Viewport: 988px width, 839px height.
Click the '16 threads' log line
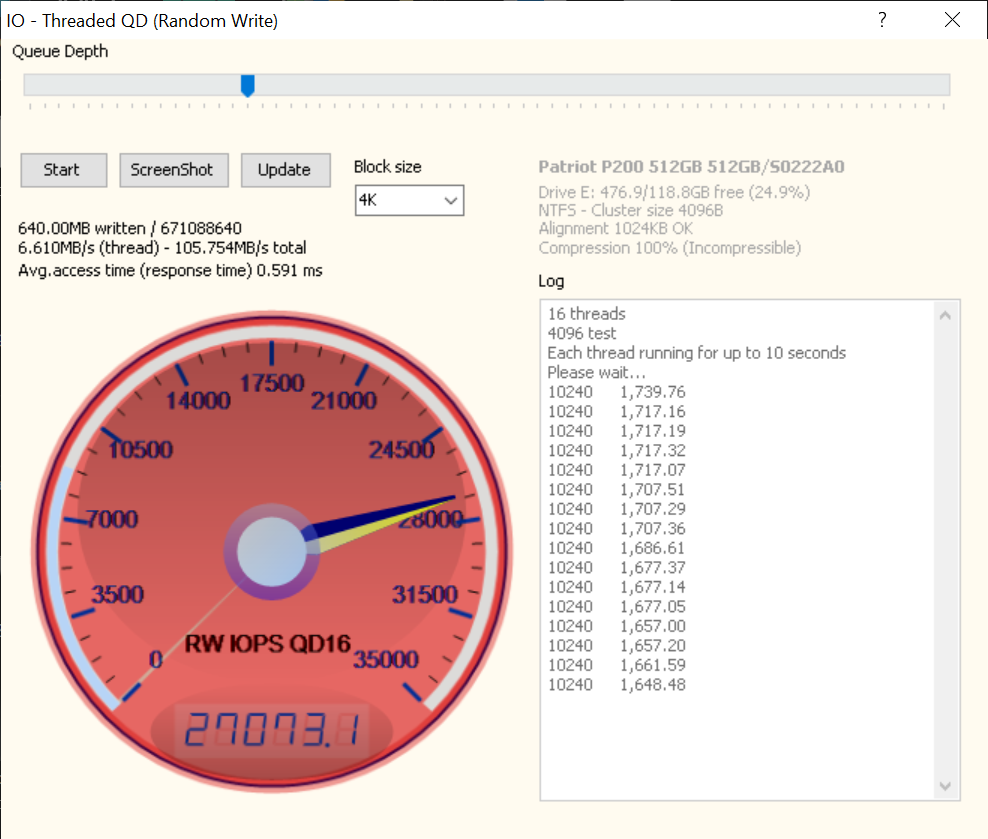click(587, 314)
